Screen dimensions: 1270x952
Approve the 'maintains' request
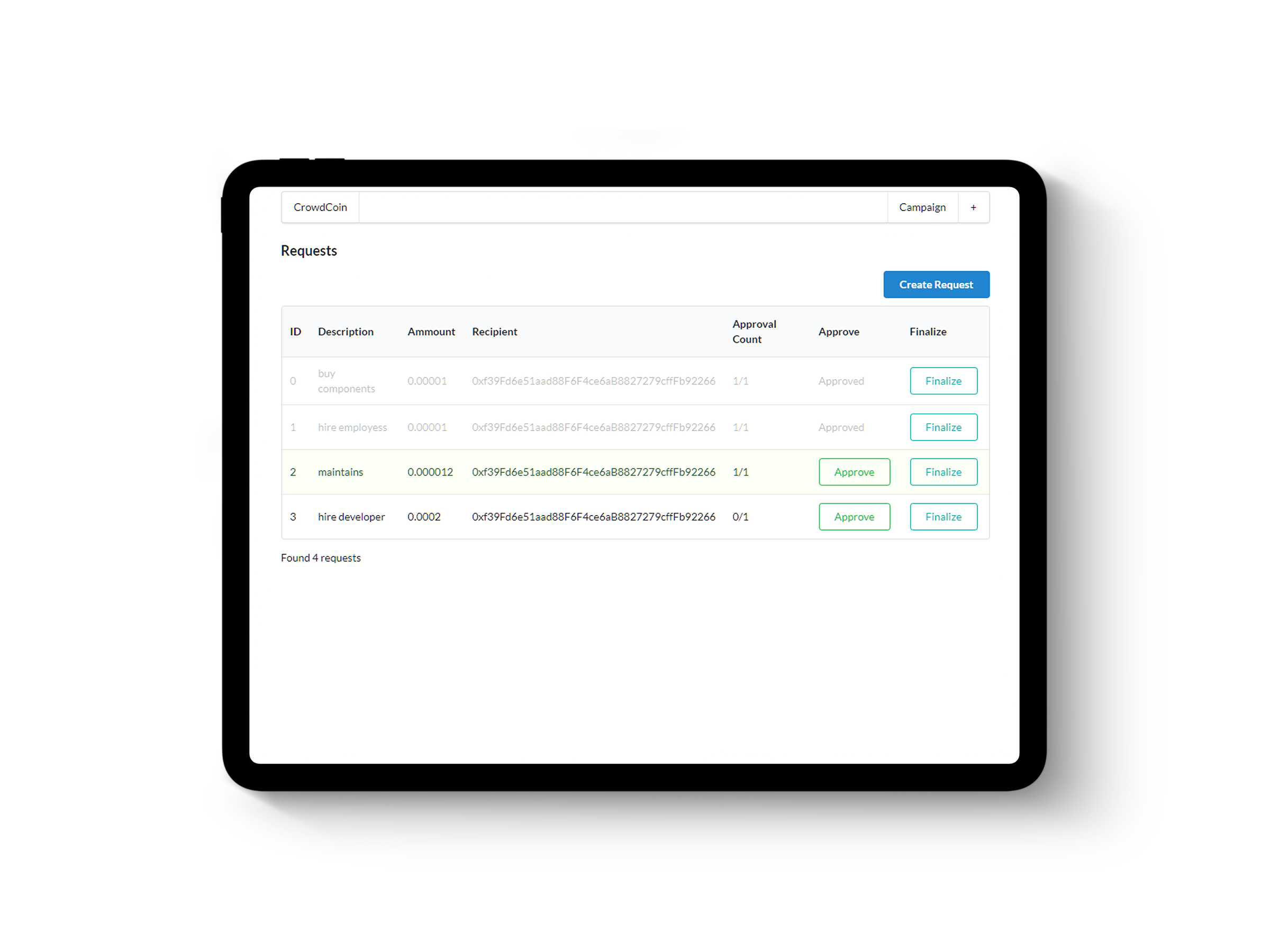854,472
